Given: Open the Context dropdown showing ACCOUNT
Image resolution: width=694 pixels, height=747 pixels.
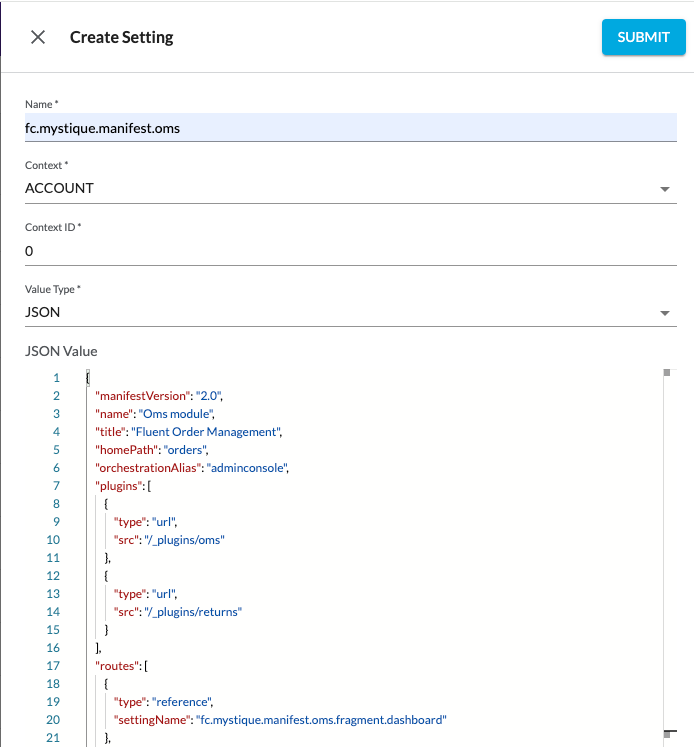Looking at the screenshot, I should 351,189.
